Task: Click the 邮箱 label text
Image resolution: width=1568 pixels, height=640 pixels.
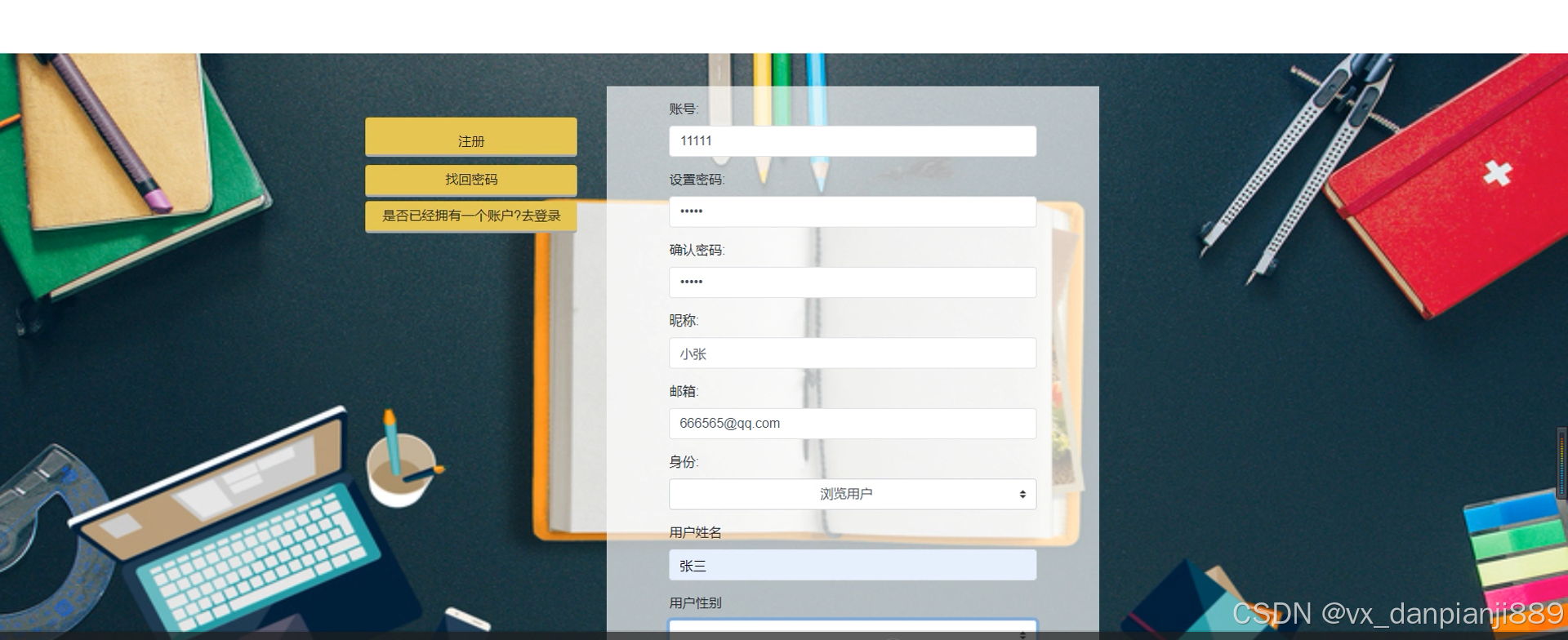Action: pyautogui.click(x=684, y=392)
